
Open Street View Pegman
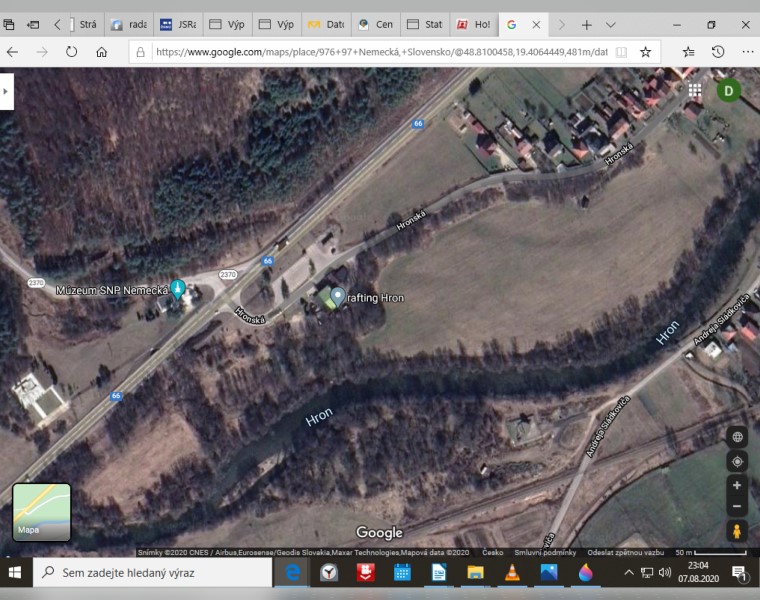(x=737, y=531)
